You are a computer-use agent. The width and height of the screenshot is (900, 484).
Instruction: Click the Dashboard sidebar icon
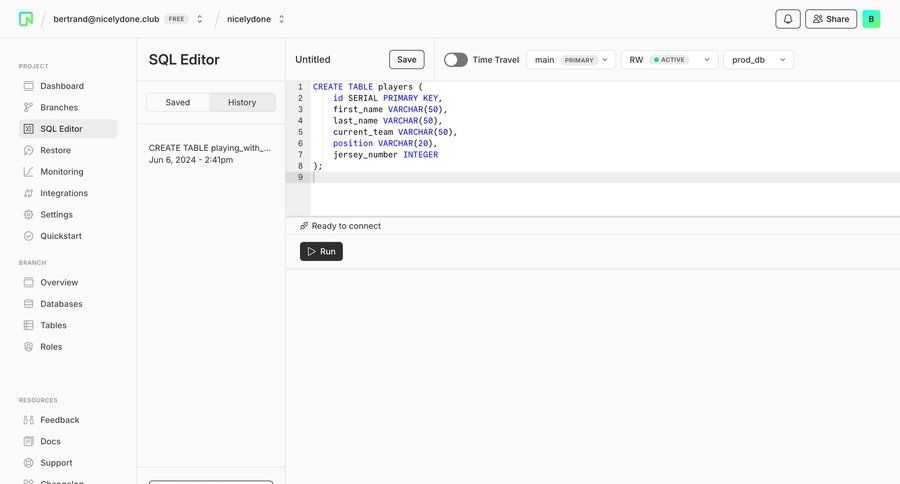29,86
